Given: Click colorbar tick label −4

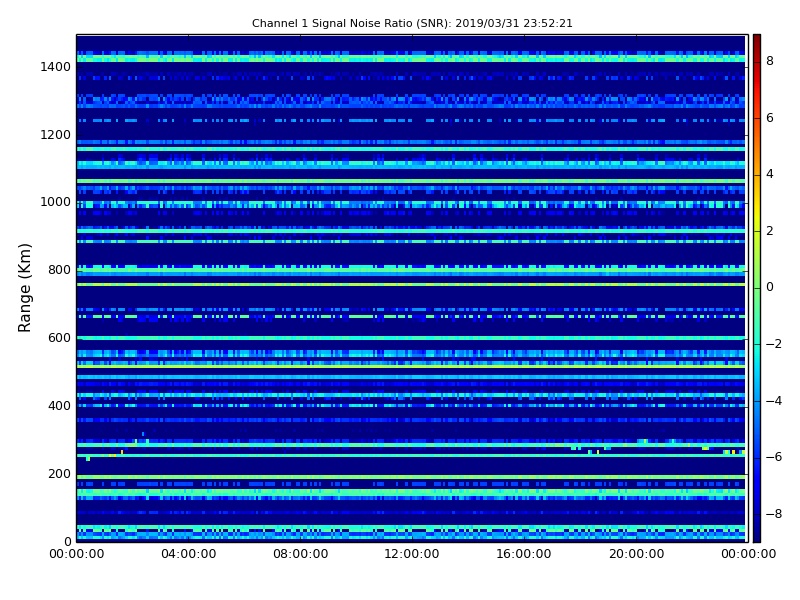Looking at the screenshot, I should [x=774, y=401].
